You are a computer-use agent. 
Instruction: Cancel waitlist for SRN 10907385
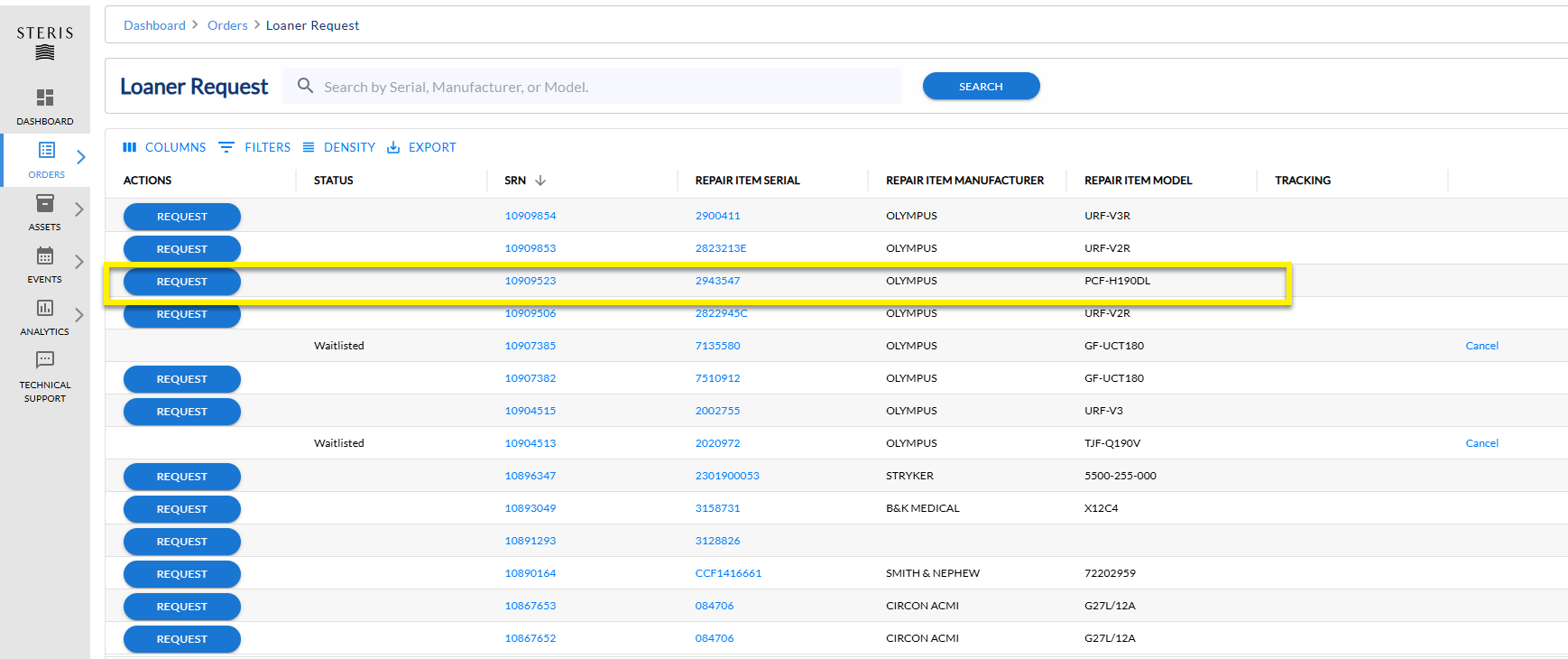(1481, 346)
